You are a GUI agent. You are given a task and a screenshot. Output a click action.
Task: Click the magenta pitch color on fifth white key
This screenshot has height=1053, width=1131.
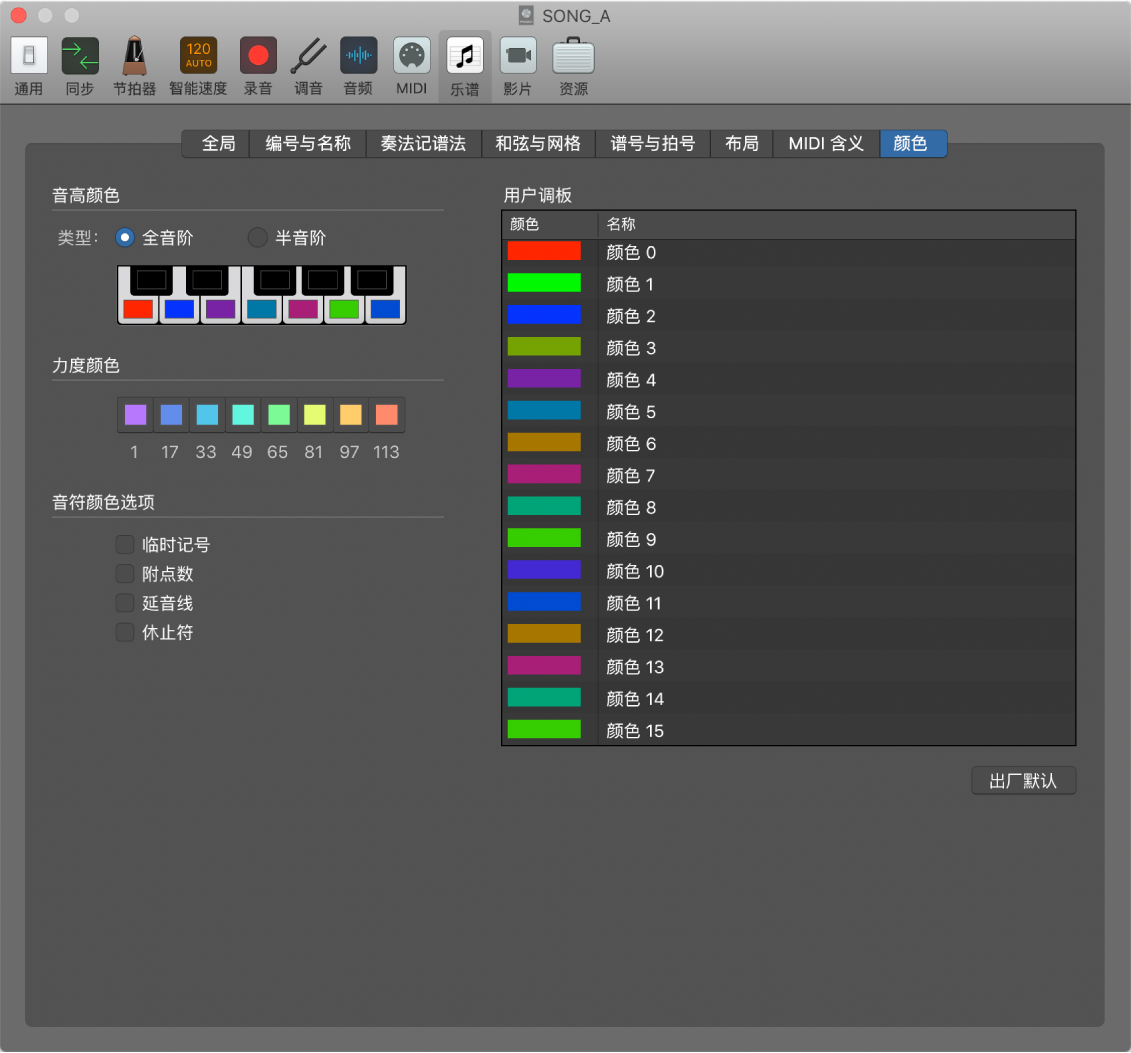coord(303,309)
